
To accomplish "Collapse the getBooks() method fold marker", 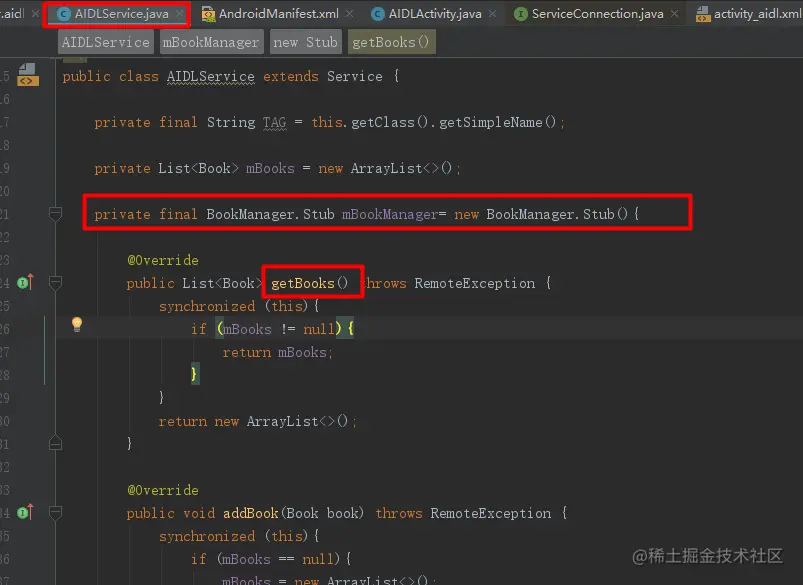I will [x=55, y=282].
